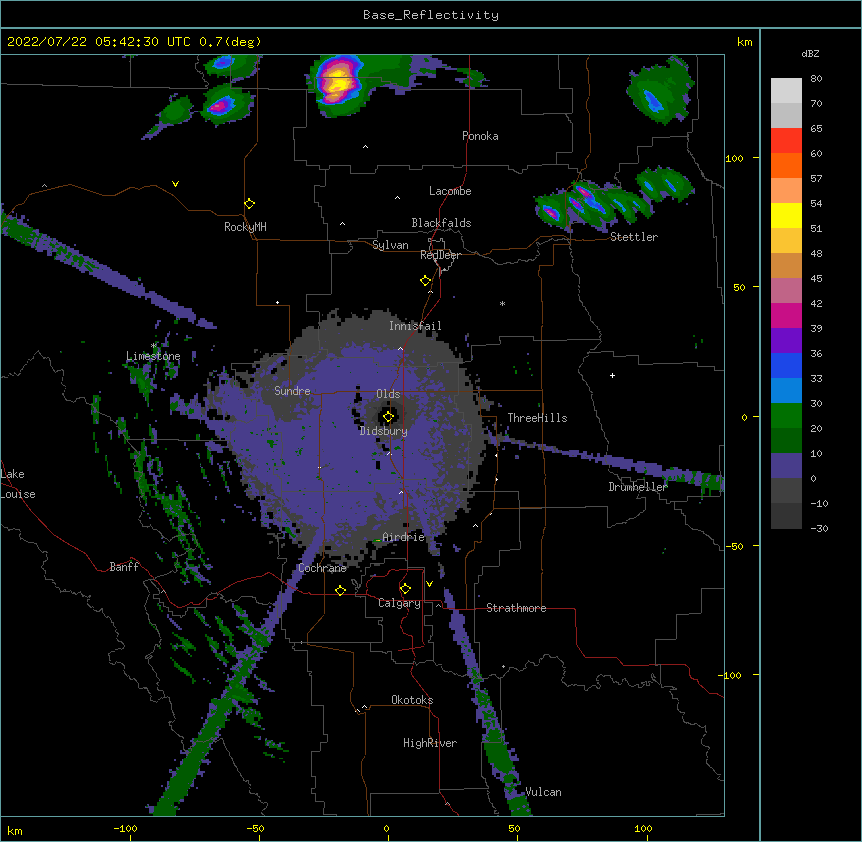Click the yellow diamond marker above RockyMH
The height and width of the screenshot is (842, 862).
(x=250, y=204)
